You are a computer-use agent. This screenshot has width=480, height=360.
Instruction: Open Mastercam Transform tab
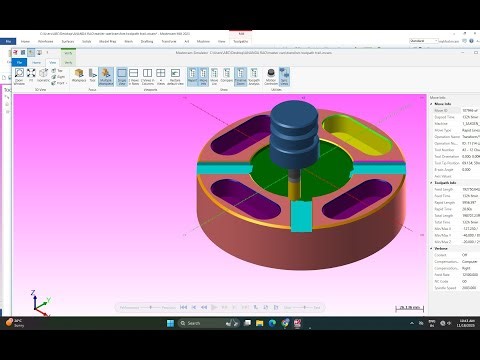(x=169, y=41)
